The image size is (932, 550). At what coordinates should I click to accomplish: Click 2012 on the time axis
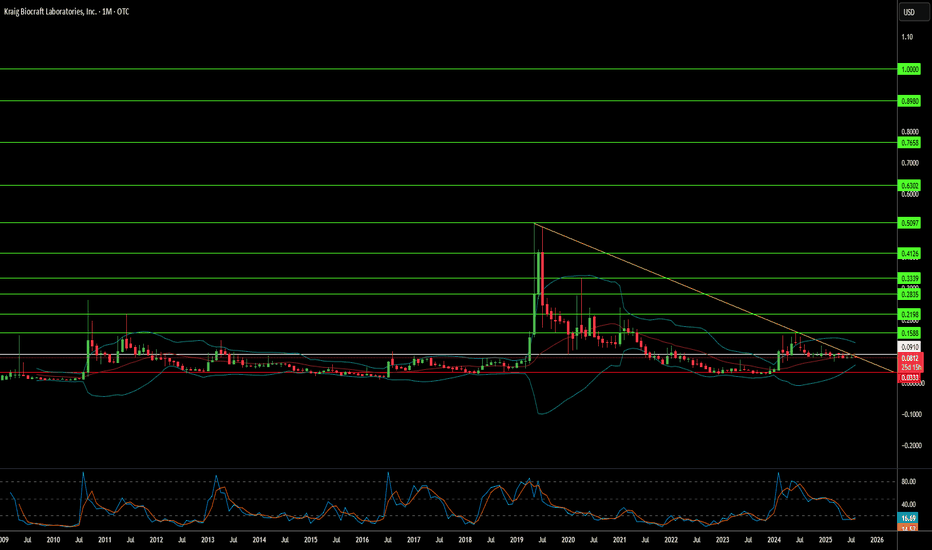pos(156,540)
